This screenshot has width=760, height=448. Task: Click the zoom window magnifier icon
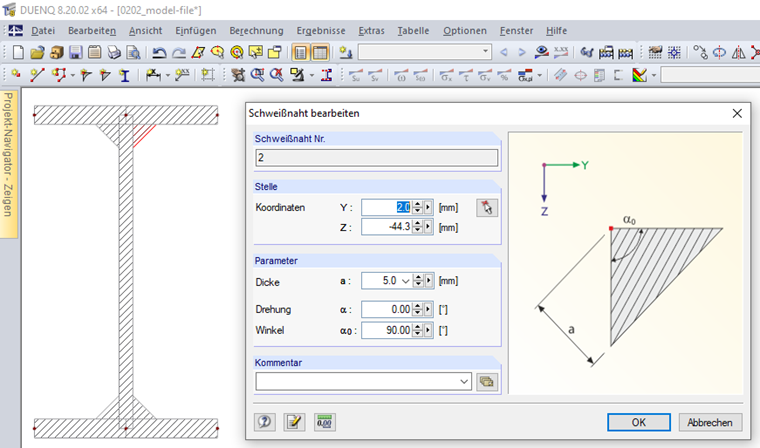[x=257, y=75]
